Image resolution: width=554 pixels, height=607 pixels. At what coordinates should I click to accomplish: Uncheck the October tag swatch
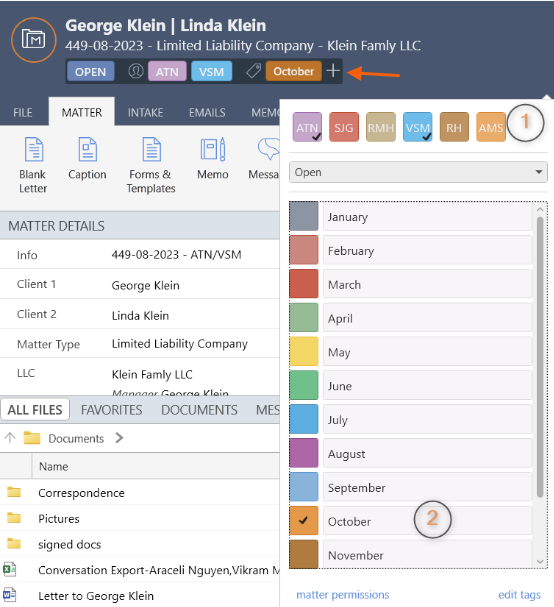click(304, 520)
